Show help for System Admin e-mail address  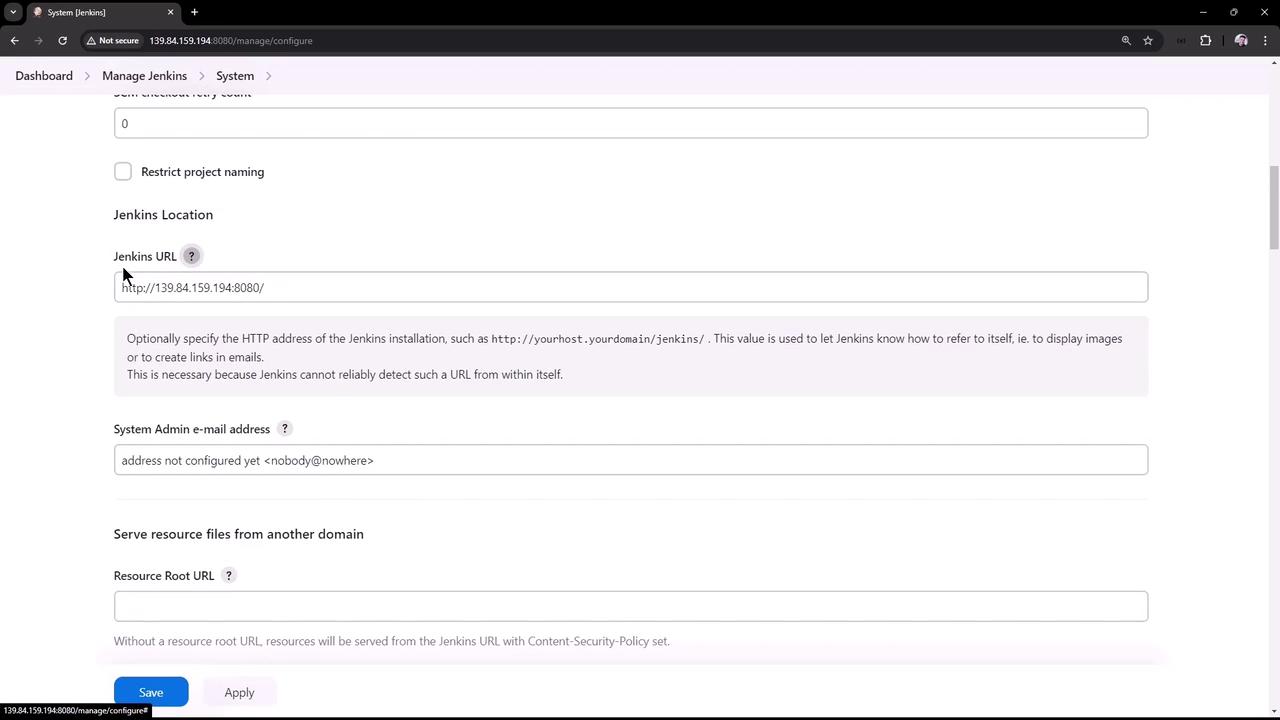click(284, 429)
